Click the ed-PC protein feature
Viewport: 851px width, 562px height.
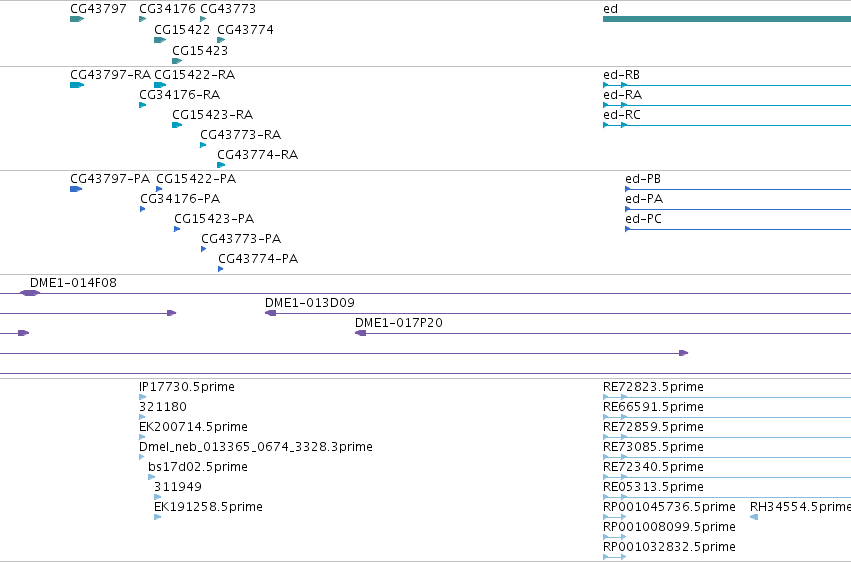click(x=738, y=229)
